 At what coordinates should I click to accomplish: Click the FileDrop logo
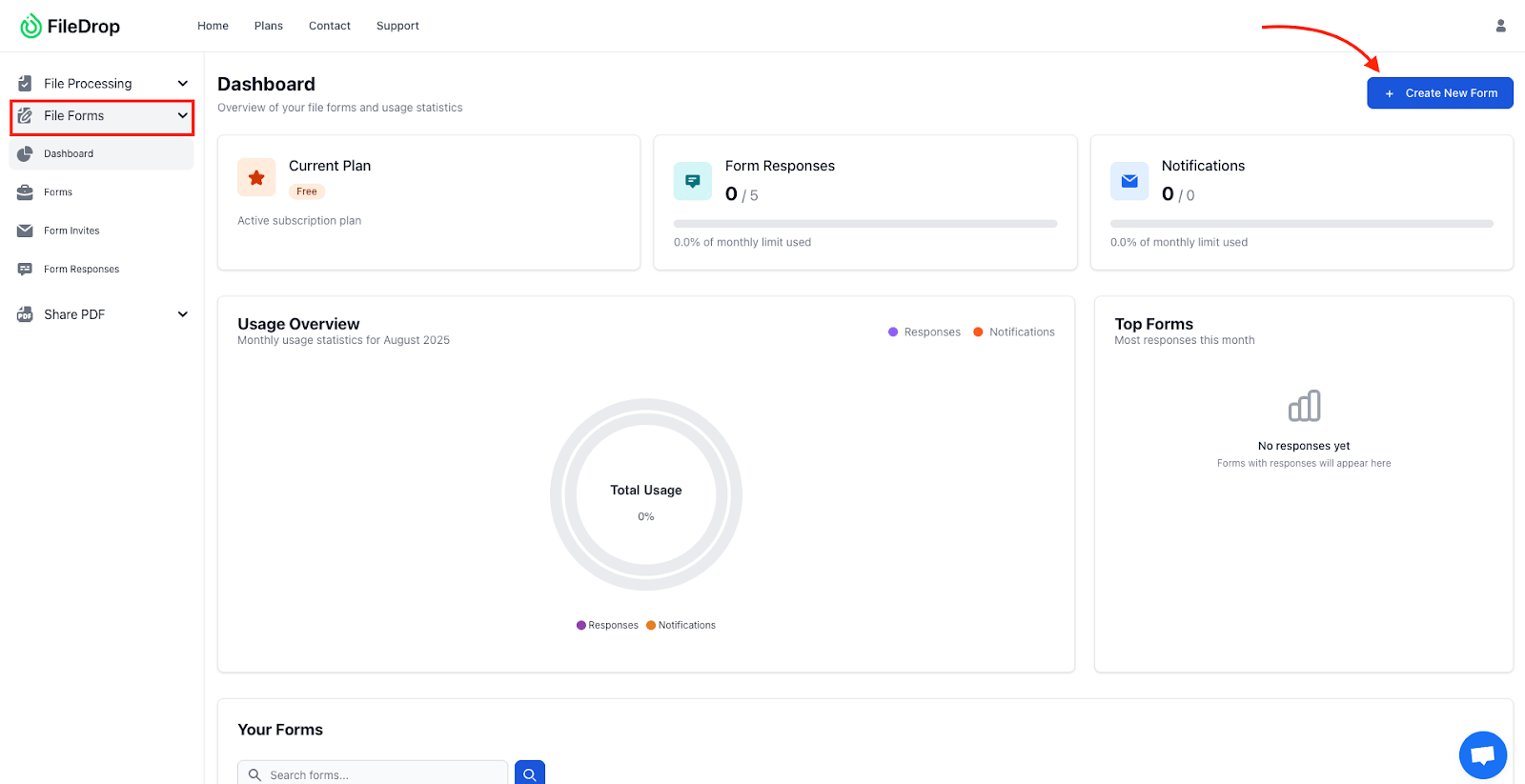[71, 26]
